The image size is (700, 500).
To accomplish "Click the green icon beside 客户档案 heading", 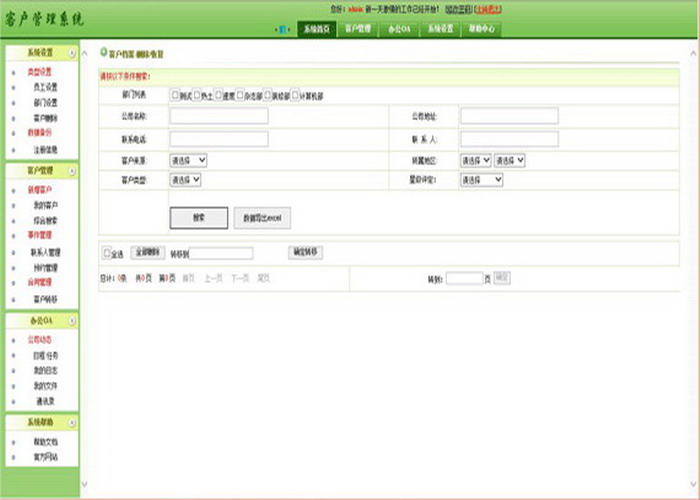I will point(102,52).
